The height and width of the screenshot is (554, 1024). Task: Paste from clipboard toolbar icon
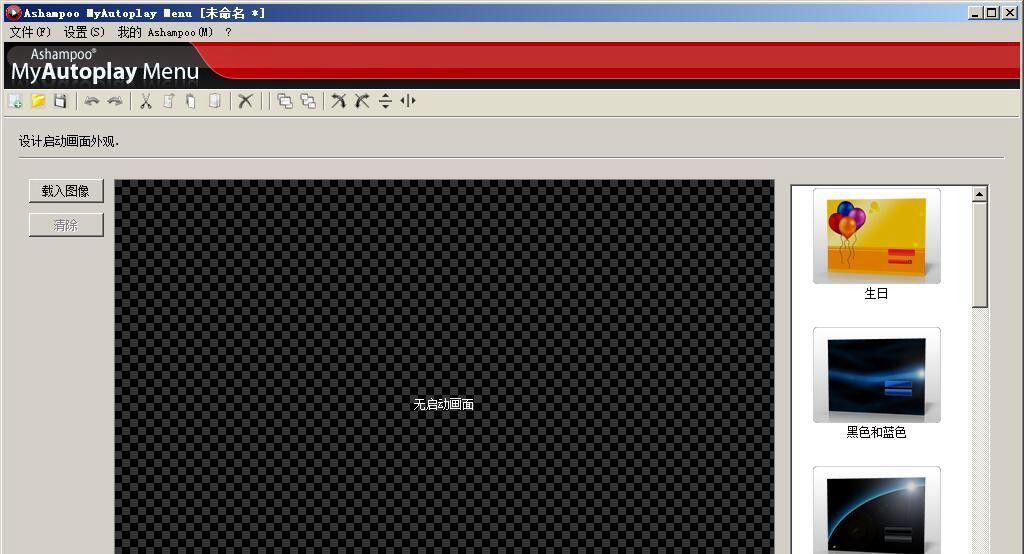pos(191,101)
